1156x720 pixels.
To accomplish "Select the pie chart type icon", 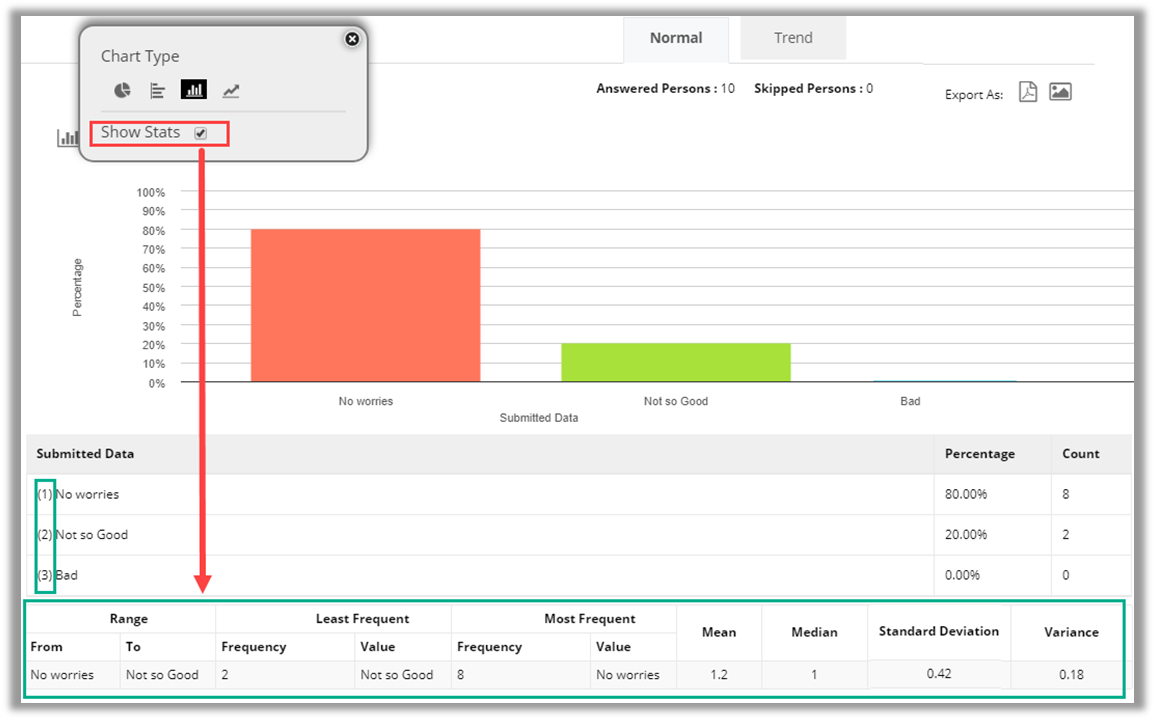I will [122, 90].
